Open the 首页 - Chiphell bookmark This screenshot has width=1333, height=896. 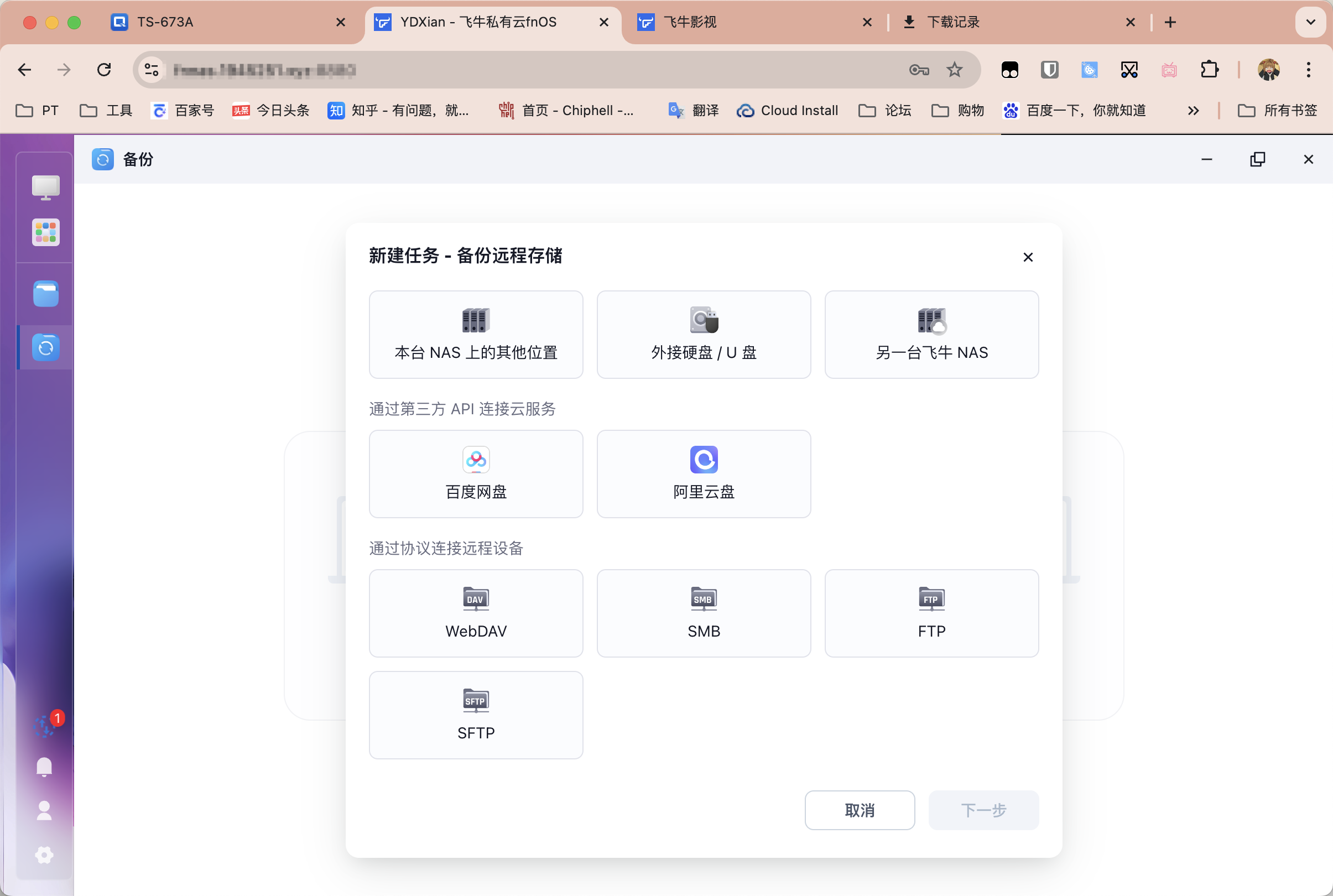pos(566,110)
